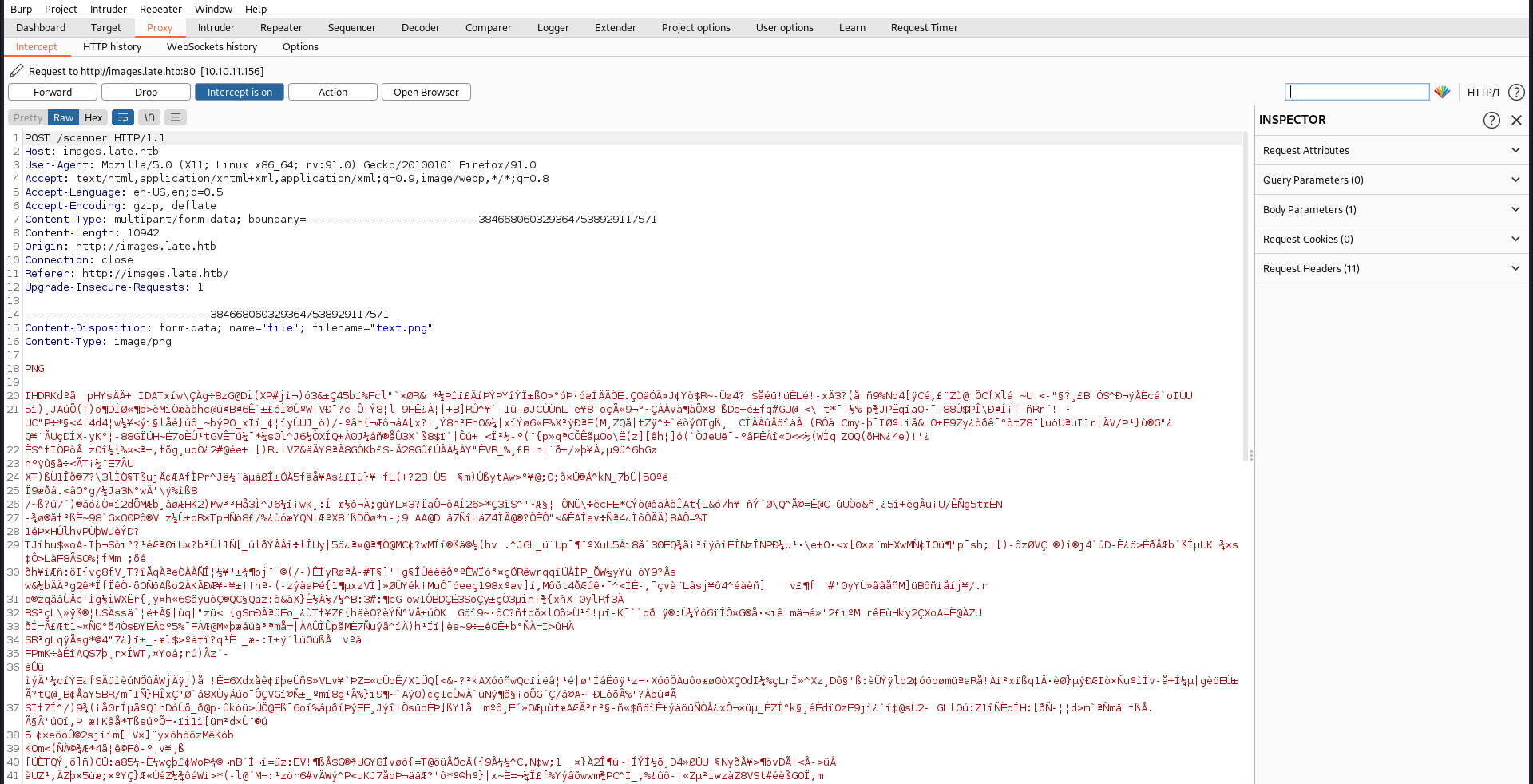
Task: Open the Intruder menu in menu bar
Action: tap(108, 9)
